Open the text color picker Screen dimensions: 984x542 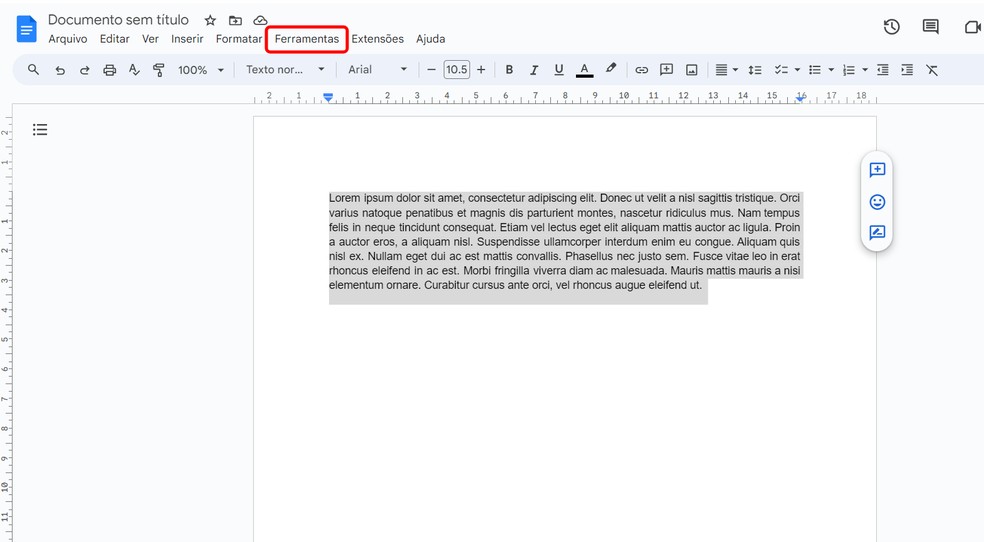tap(584, 70)
